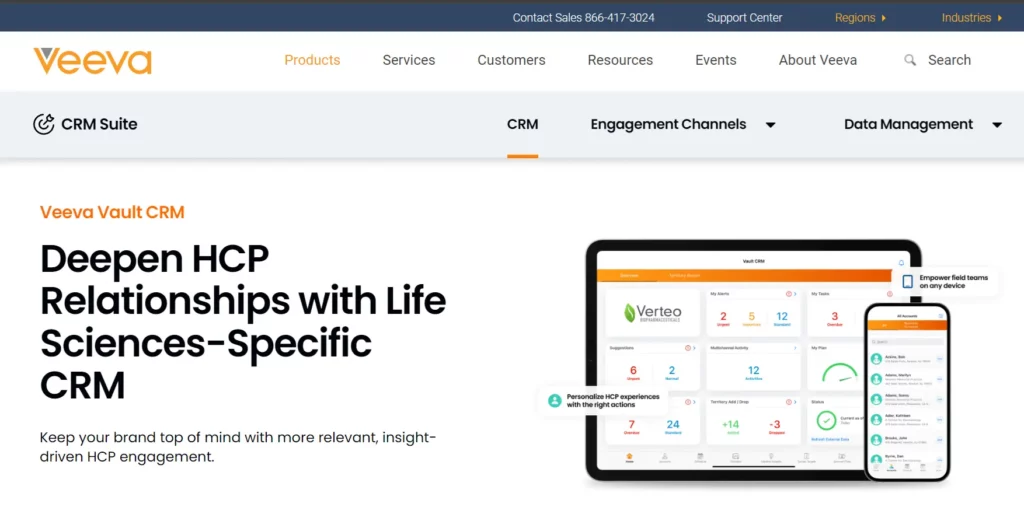Open the Events menu
The image size is (1024, 514).
716,60
